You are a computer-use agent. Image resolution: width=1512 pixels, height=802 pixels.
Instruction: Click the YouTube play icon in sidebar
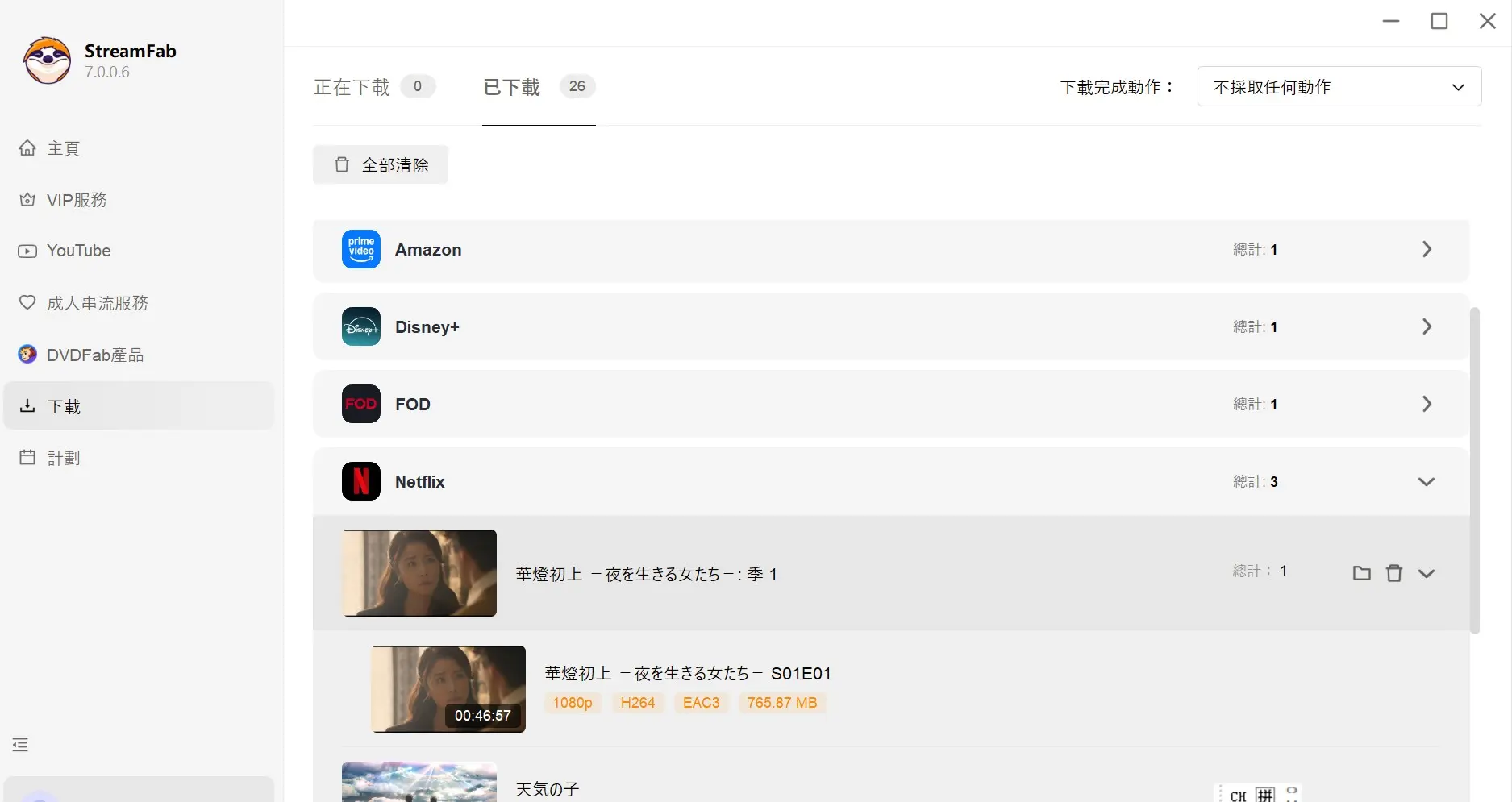point(27,251)
